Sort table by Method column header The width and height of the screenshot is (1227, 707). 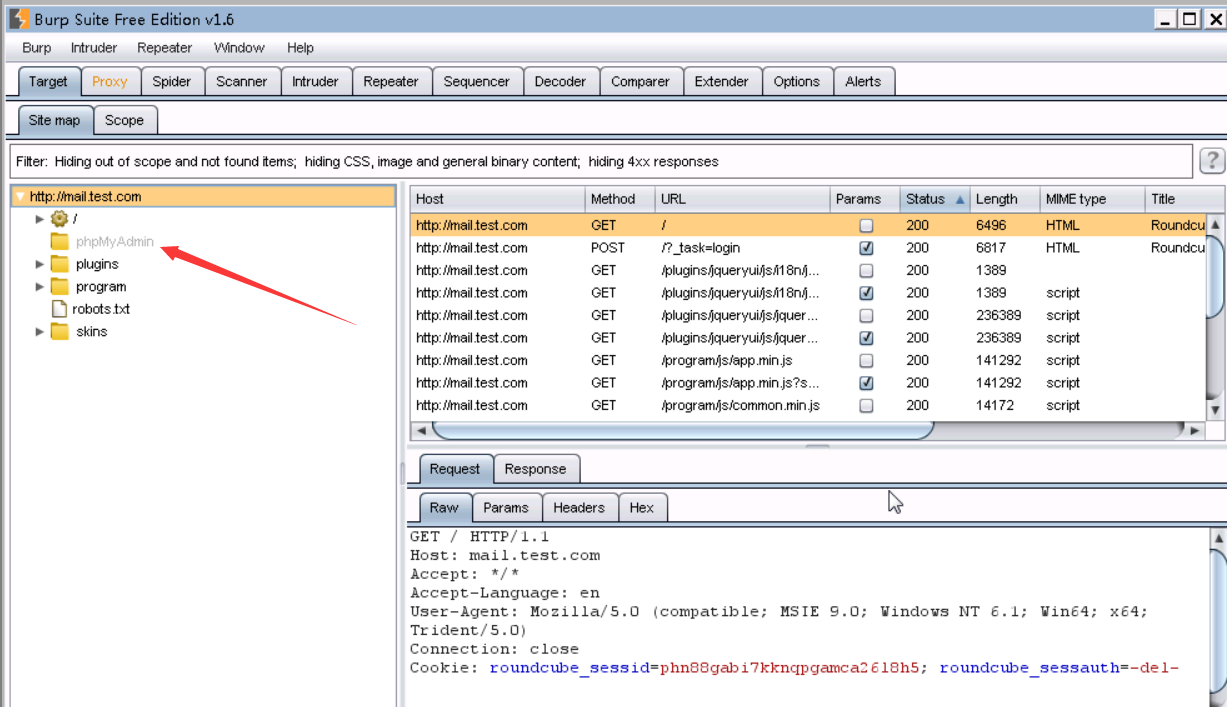(x=620, y=199)
